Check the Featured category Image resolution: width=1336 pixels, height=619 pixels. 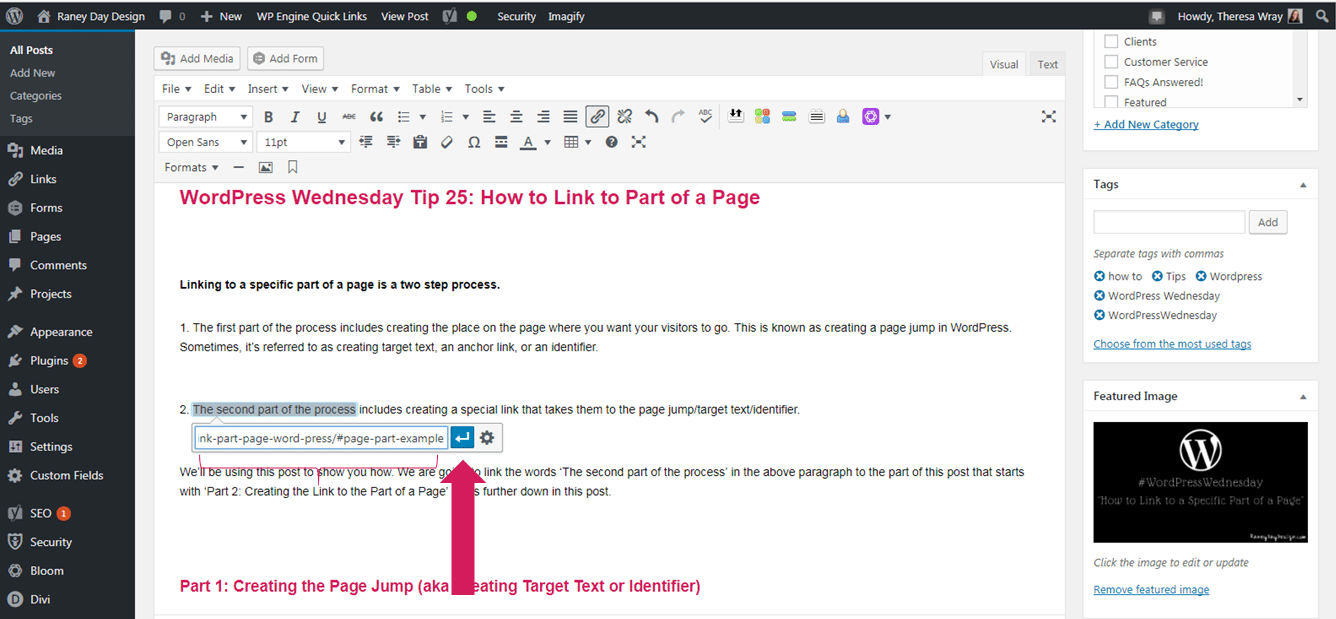tap(1111, 102)
